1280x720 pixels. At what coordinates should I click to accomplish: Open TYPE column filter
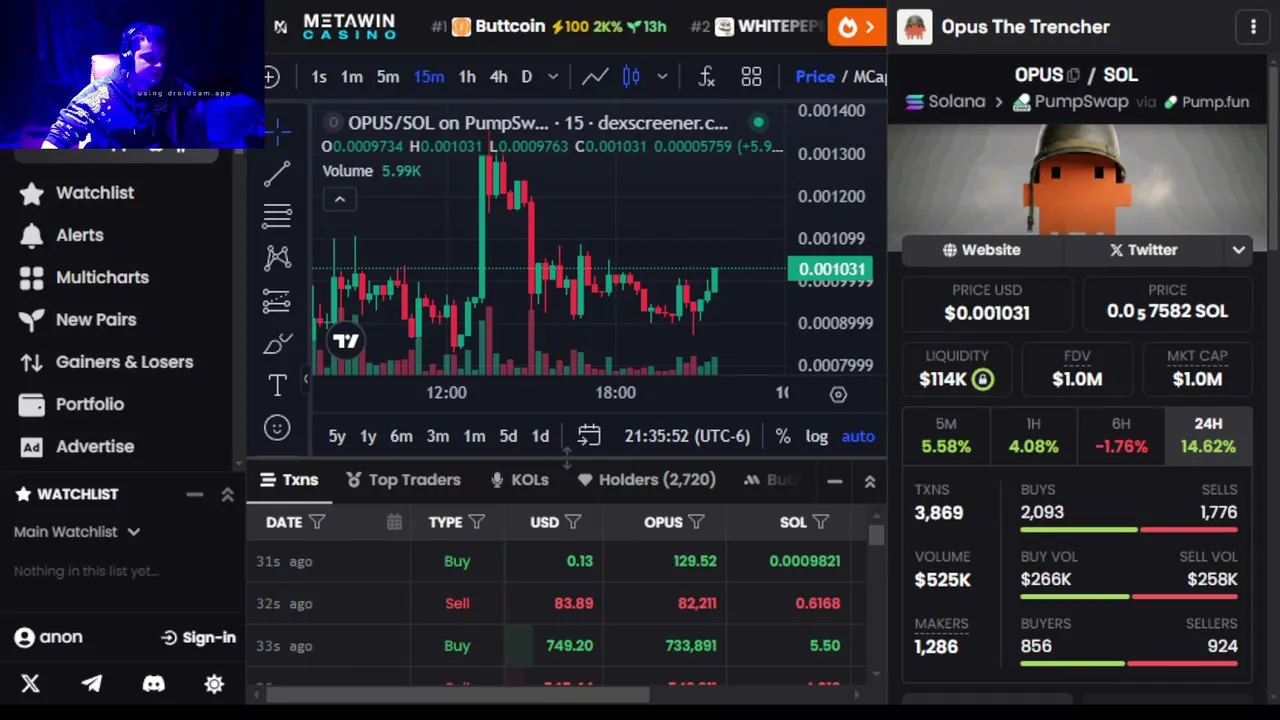tap(476, 522)
